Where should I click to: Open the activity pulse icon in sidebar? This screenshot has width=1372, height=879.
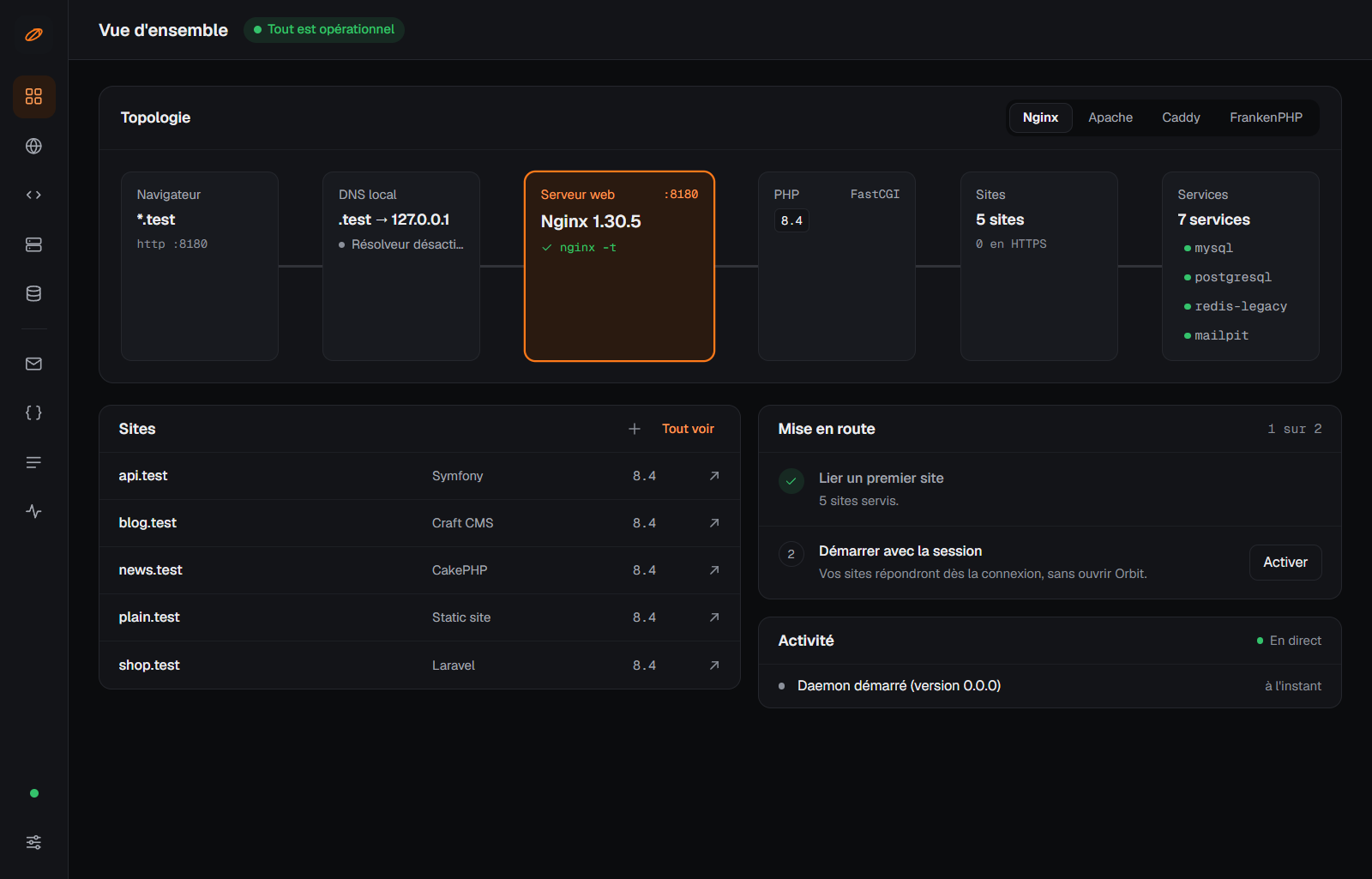[33, 511]
